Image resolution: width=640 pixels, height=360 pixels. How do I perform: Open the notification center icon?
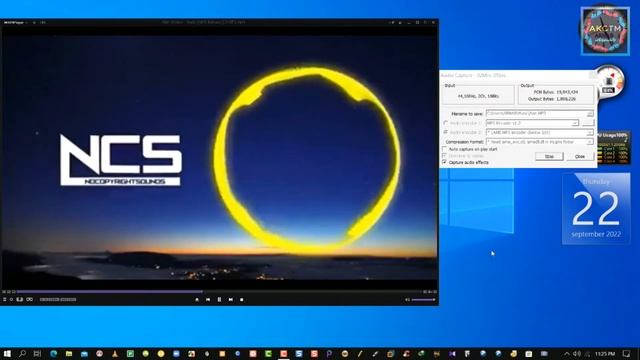pyautogui.click(x=627, y=353)
